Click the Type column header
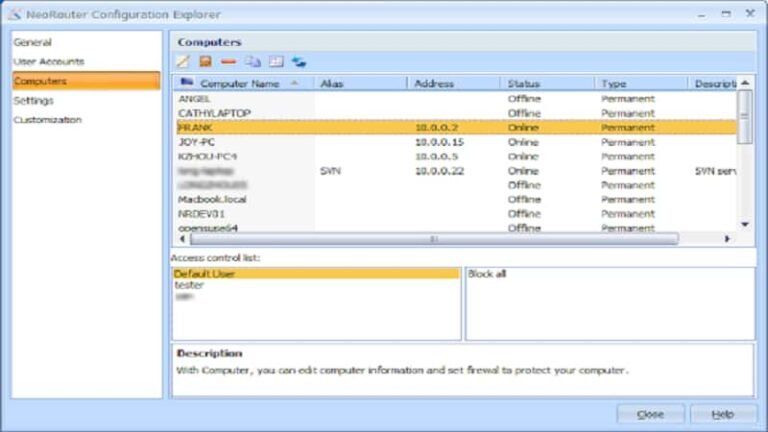 click(x=641, y=84)
